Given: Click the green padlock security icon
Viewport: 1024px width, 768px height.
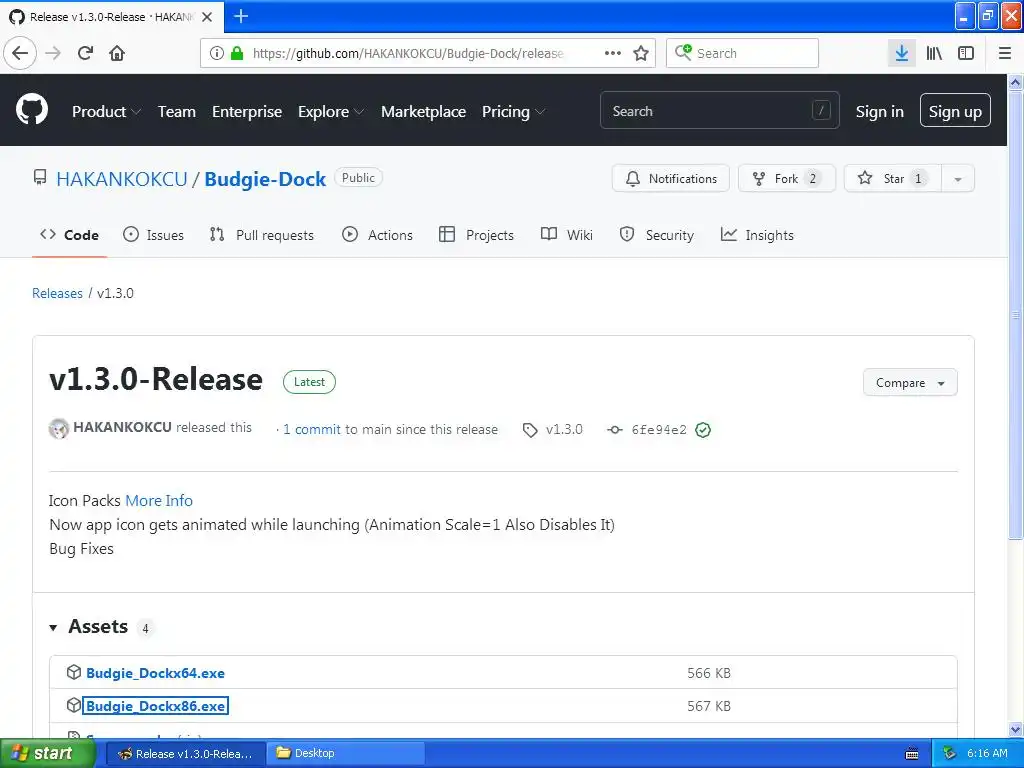Looking at the screenshot, I should [237, 53].
